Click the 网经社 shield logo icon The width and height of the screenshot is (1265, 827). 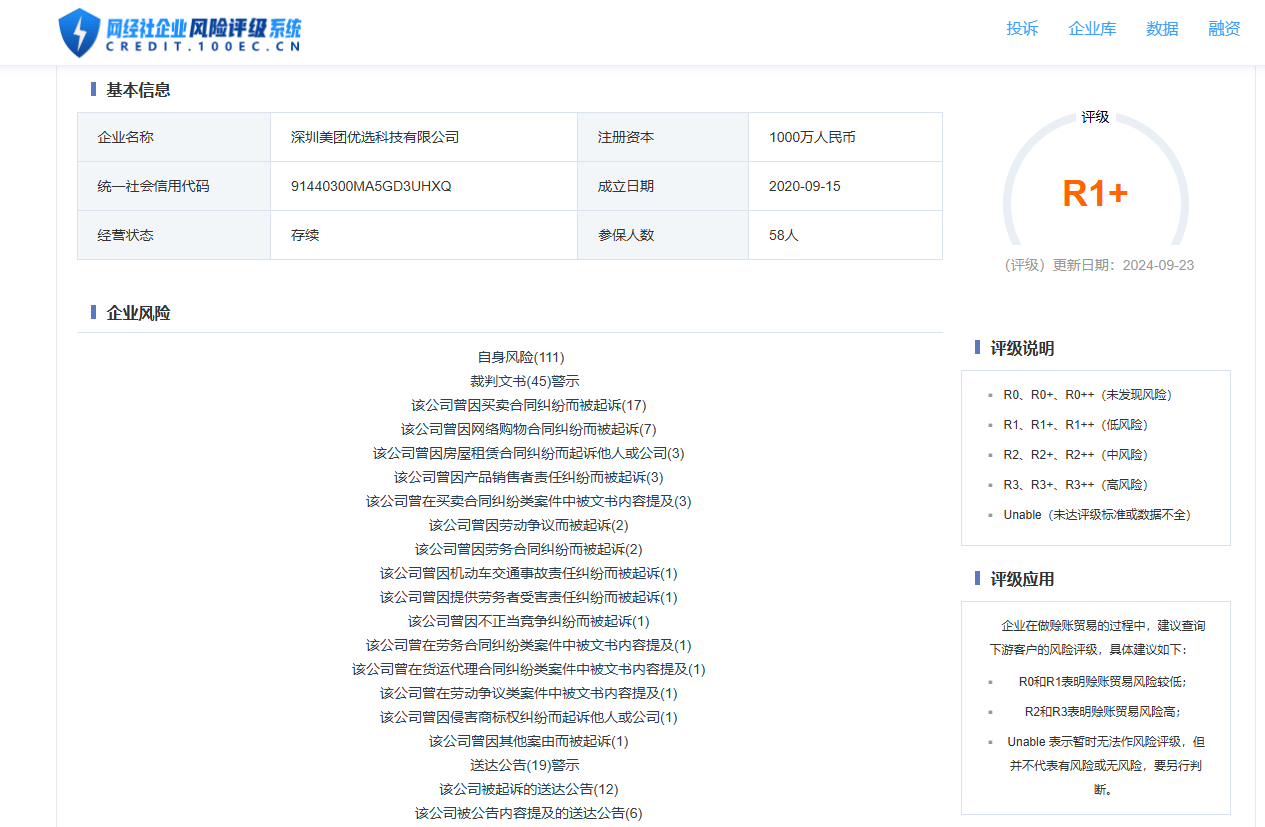(x=79, y=33)
